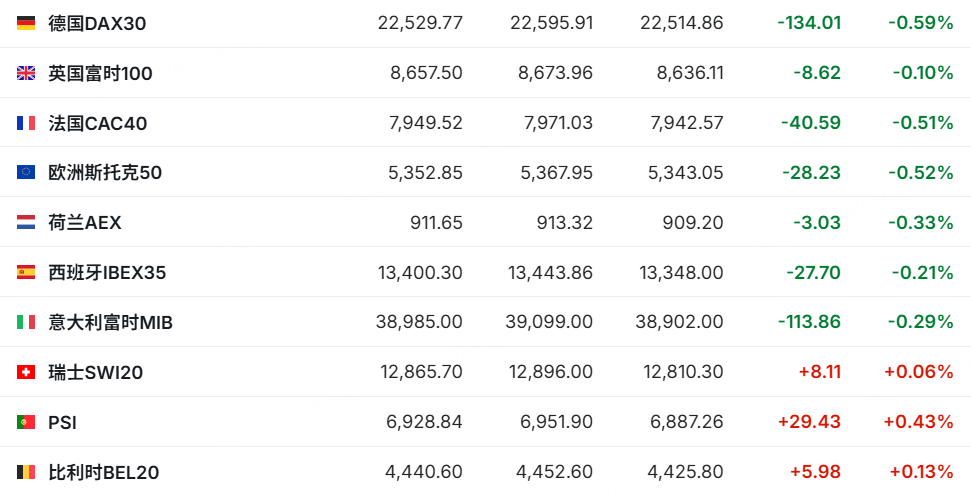This screenshot has width=971, height=493.
Task: Open the 荷兰AEX index link
Action: pyautogui.click(x=85, y=222)
